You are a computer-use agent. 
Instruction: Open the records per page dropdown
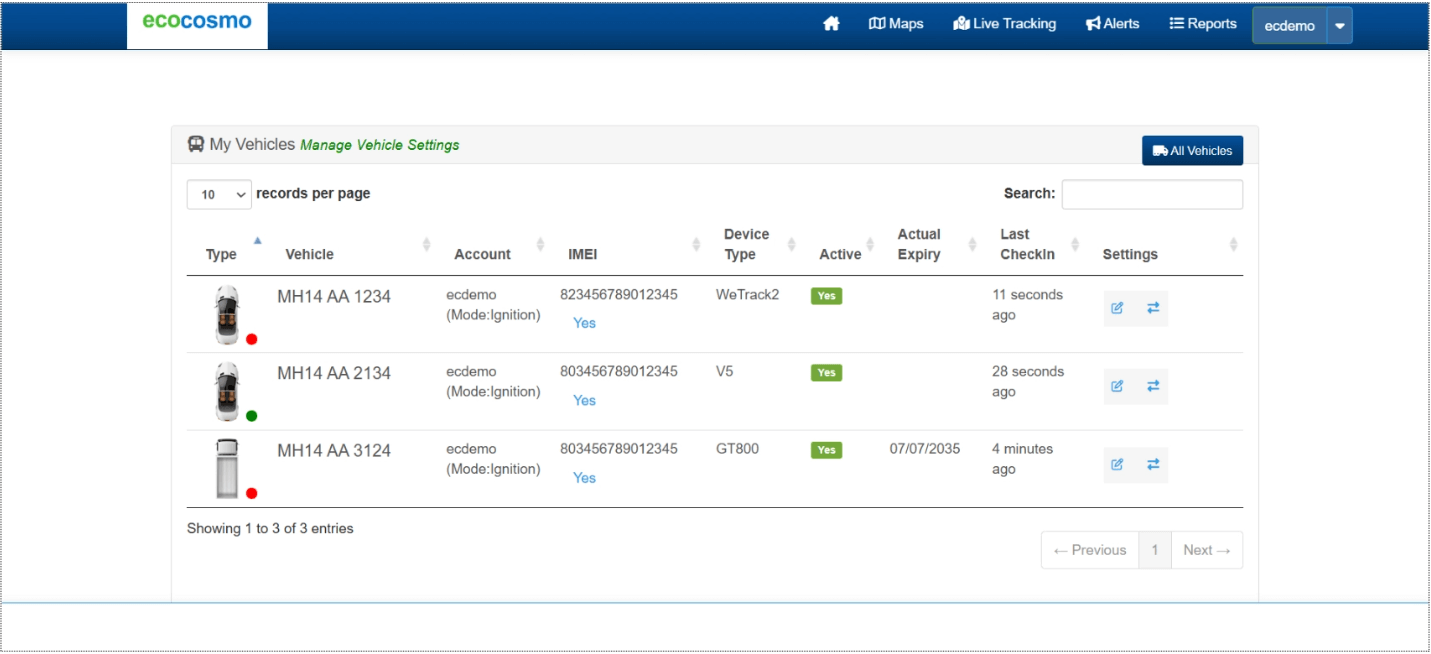(219, 195)
